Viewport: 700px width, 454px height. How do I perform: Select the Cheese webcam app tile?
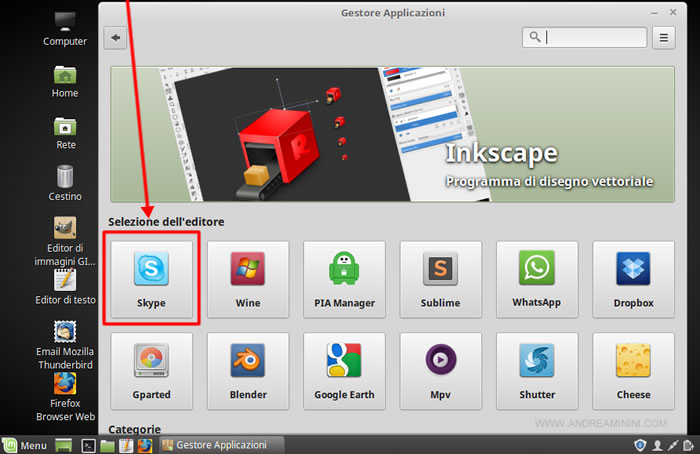(x=632, y=371)
